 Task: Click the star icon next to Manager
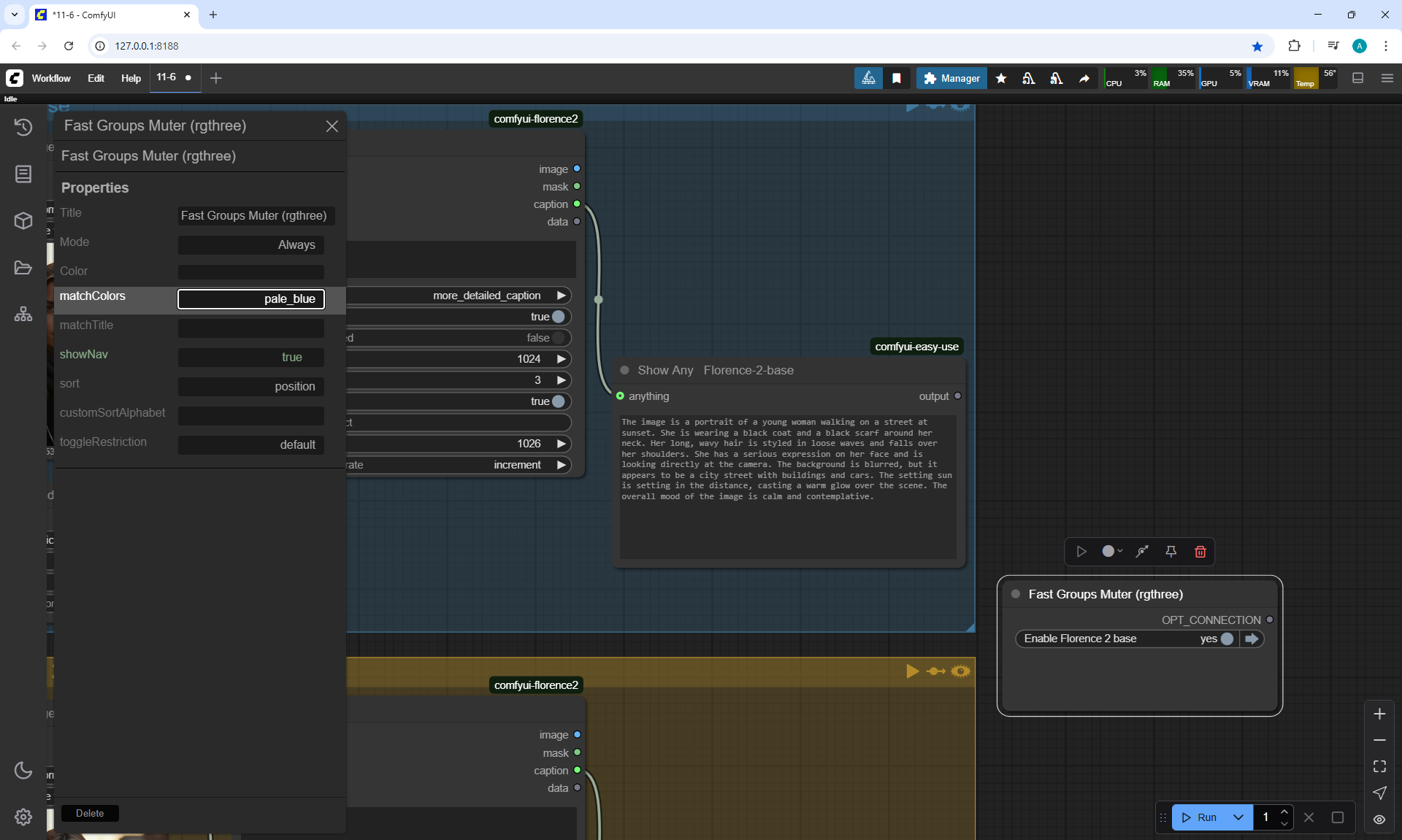click(1001, 78)
